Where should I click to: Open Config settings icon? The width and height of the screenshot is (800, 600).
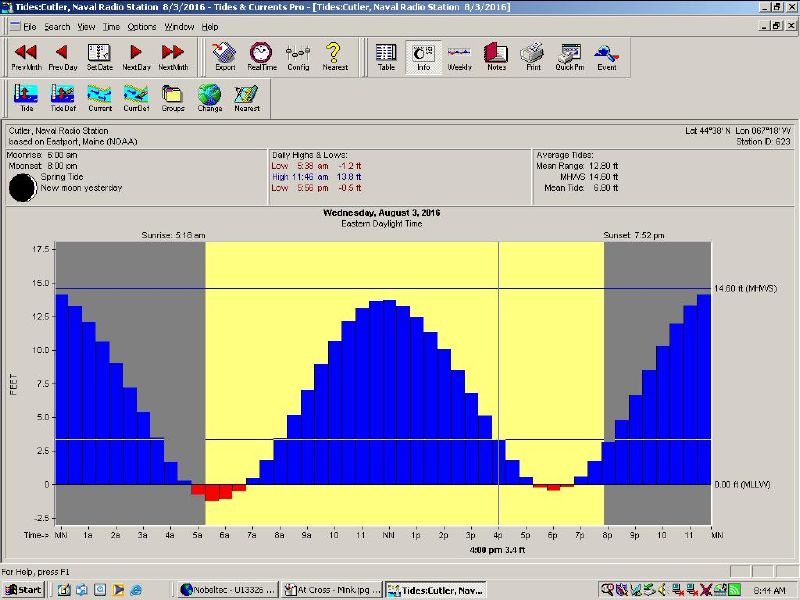[298, 56]
